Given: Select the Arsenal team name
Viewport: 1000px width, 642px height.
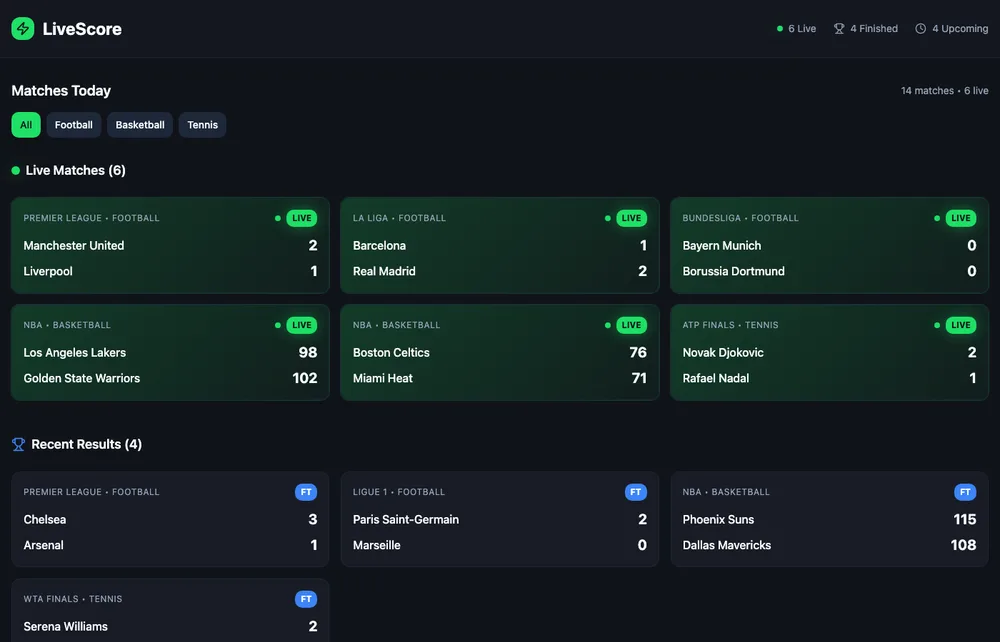Looking at the screenshot, I should [43, 545].
